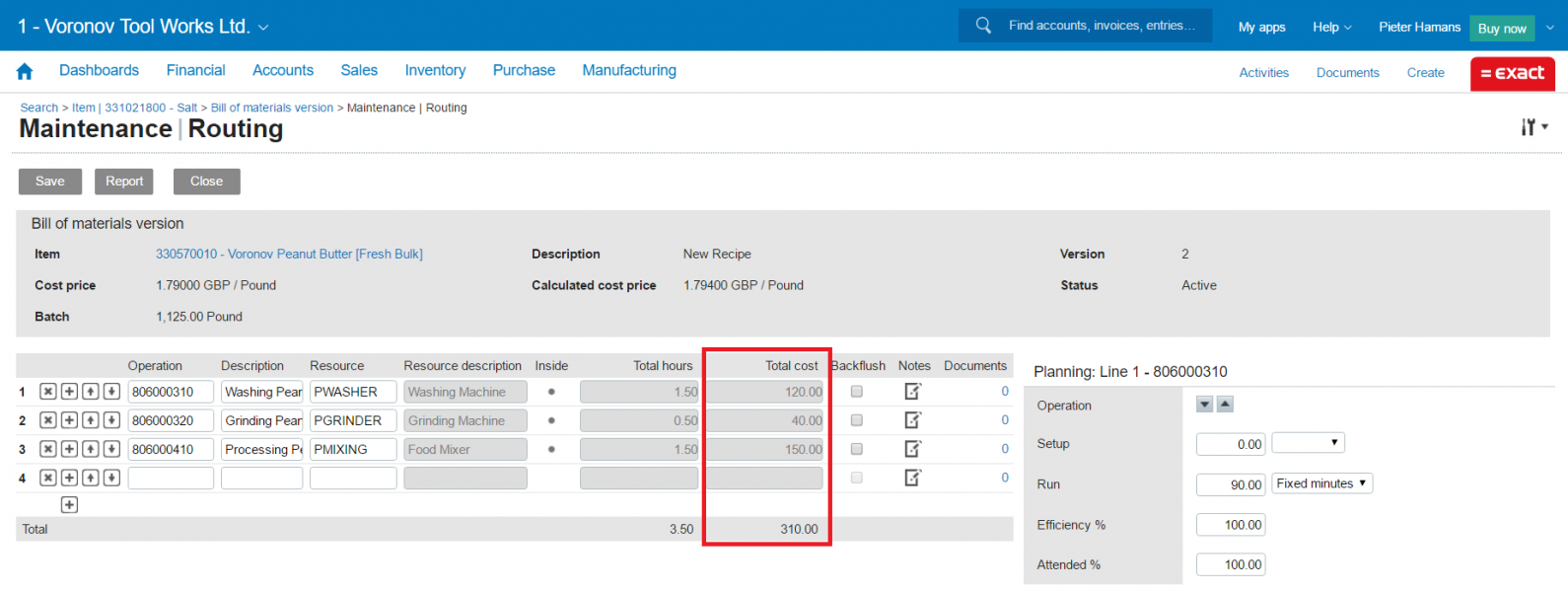Screen dimensions: 1568x592
Task: Go to the home icon
Action: click(25, 71)
